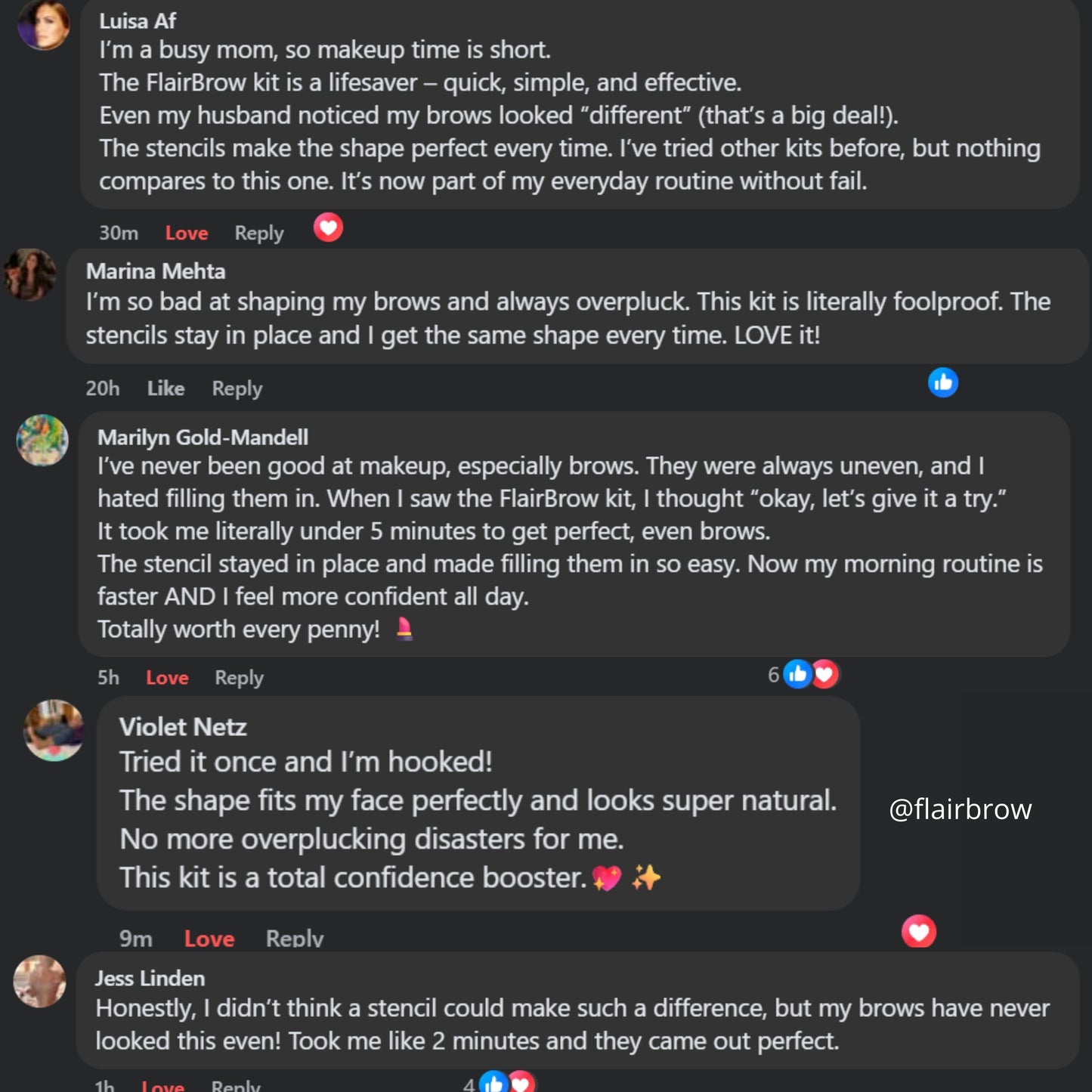
Task: Click the 20h timestamp on Marina's comment
Action: coord(103,388)
